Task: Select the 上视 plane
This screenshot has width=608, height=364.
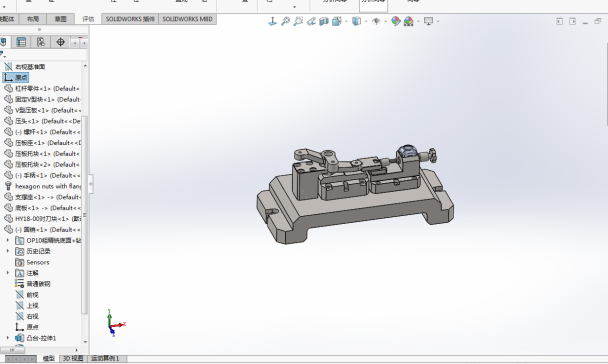Action: click(27, 305)
